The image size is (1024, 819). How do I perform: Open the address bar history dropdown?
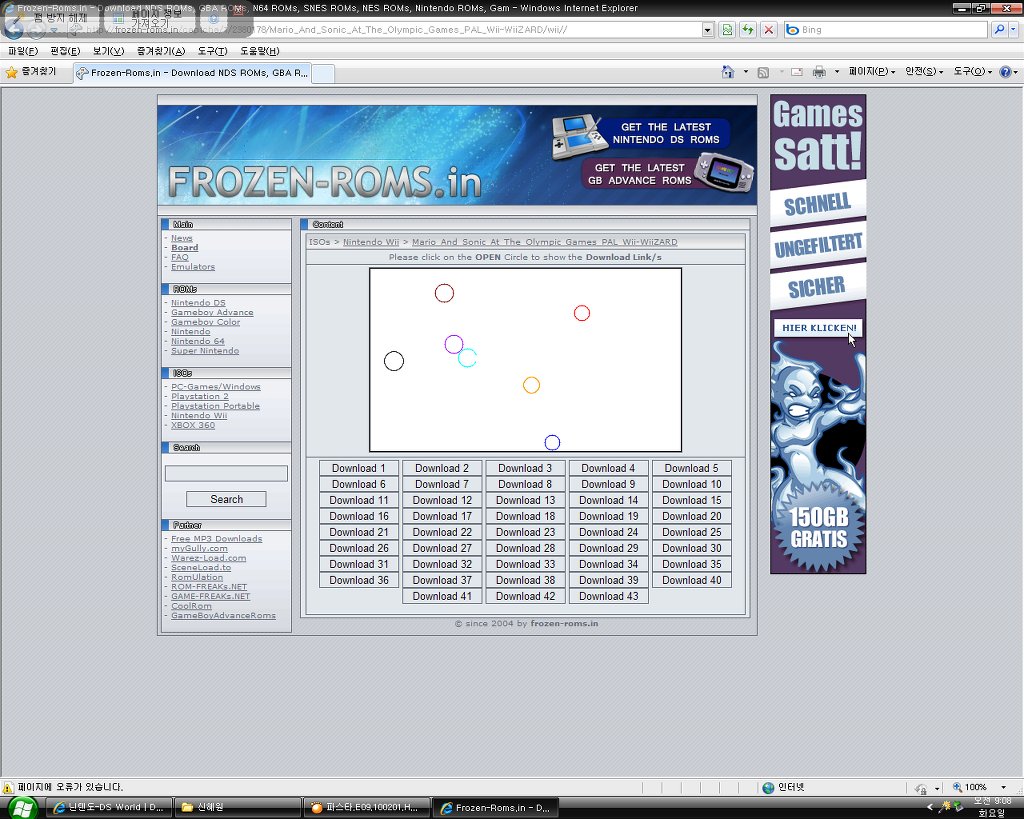pos(708,30)
